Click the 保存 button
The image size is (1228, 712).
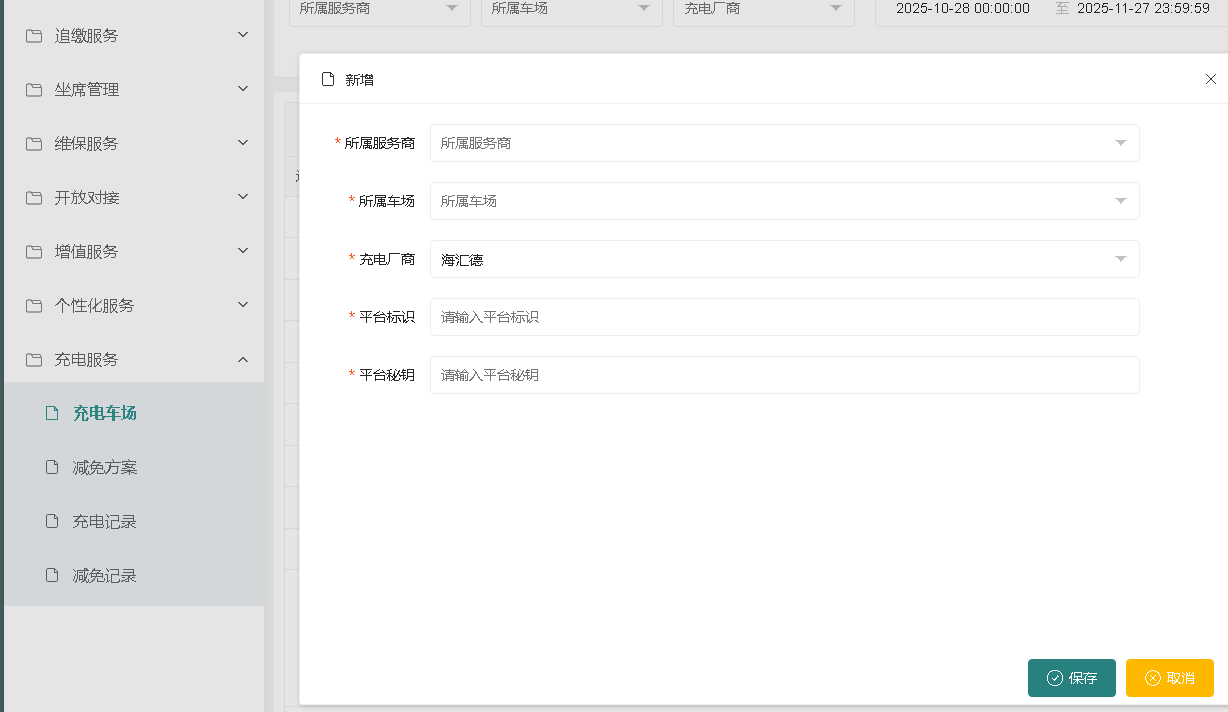click(x=1071, y=678)
